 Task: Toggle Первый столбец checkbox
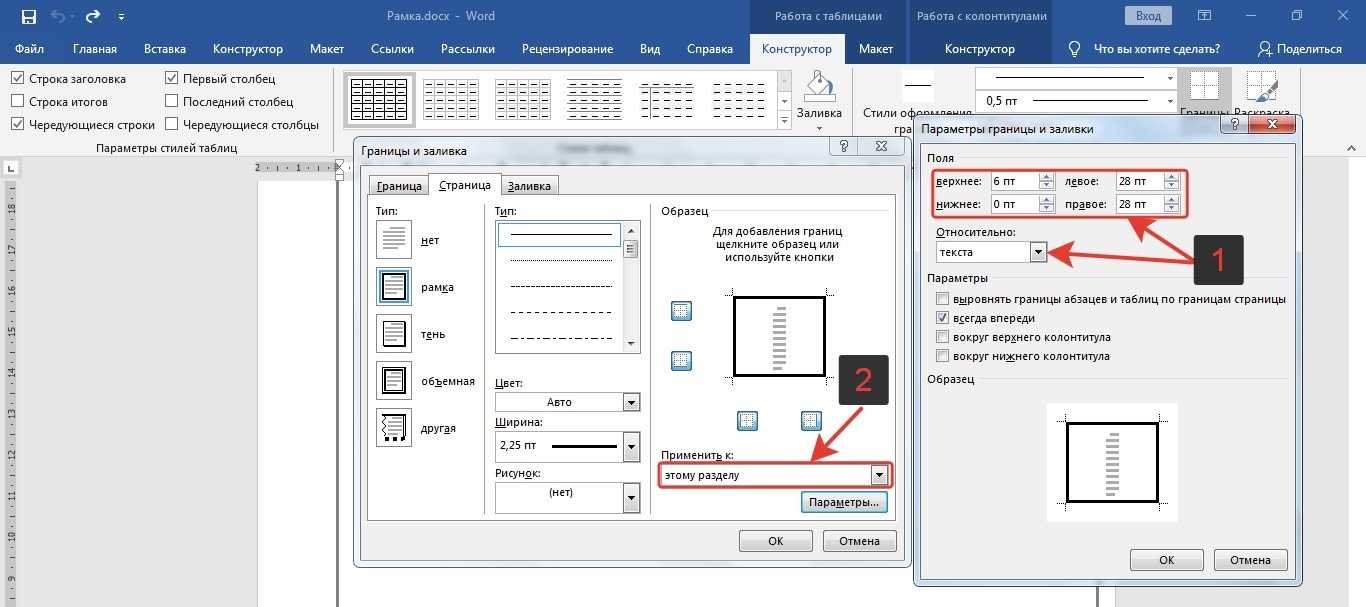pos(172,78)
